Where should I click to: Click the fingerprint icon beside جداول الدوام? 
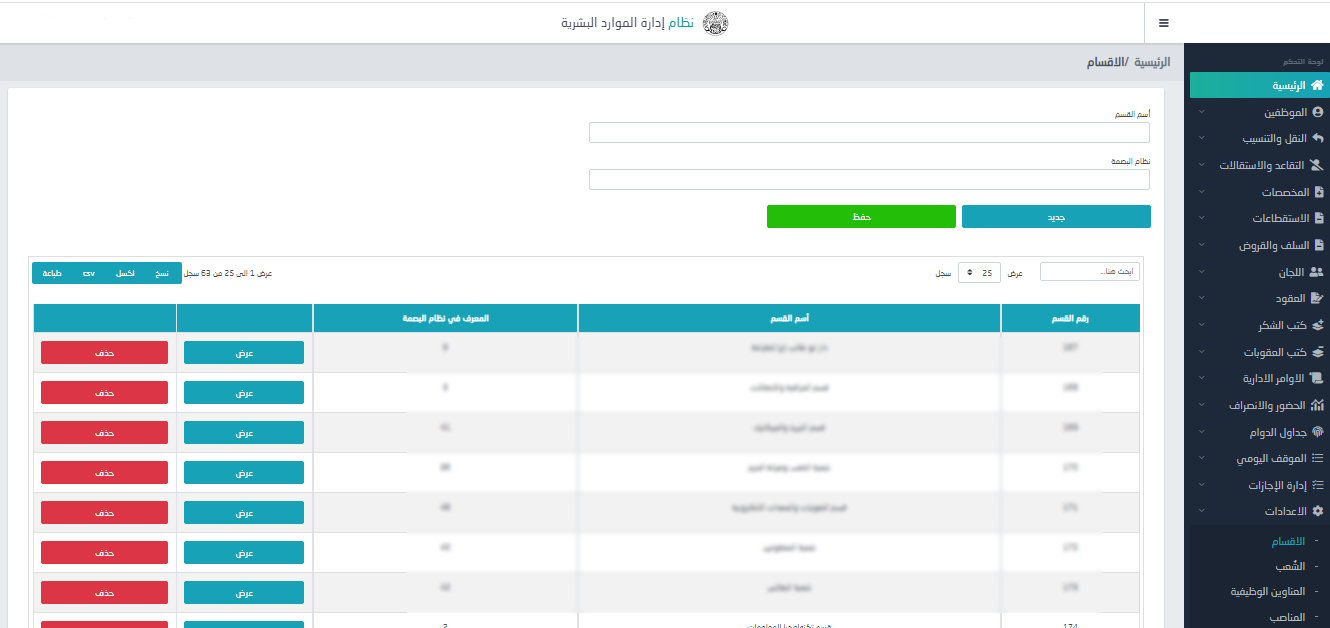click(1317, 432)
